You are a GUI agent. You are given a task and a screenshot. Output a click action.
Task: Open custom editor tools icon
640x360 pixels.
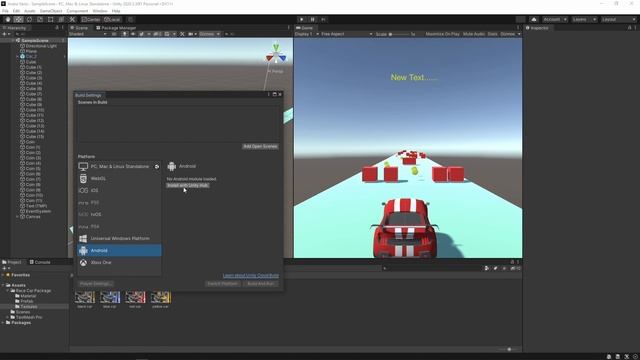pyautogui.click(x=72, y=20)
